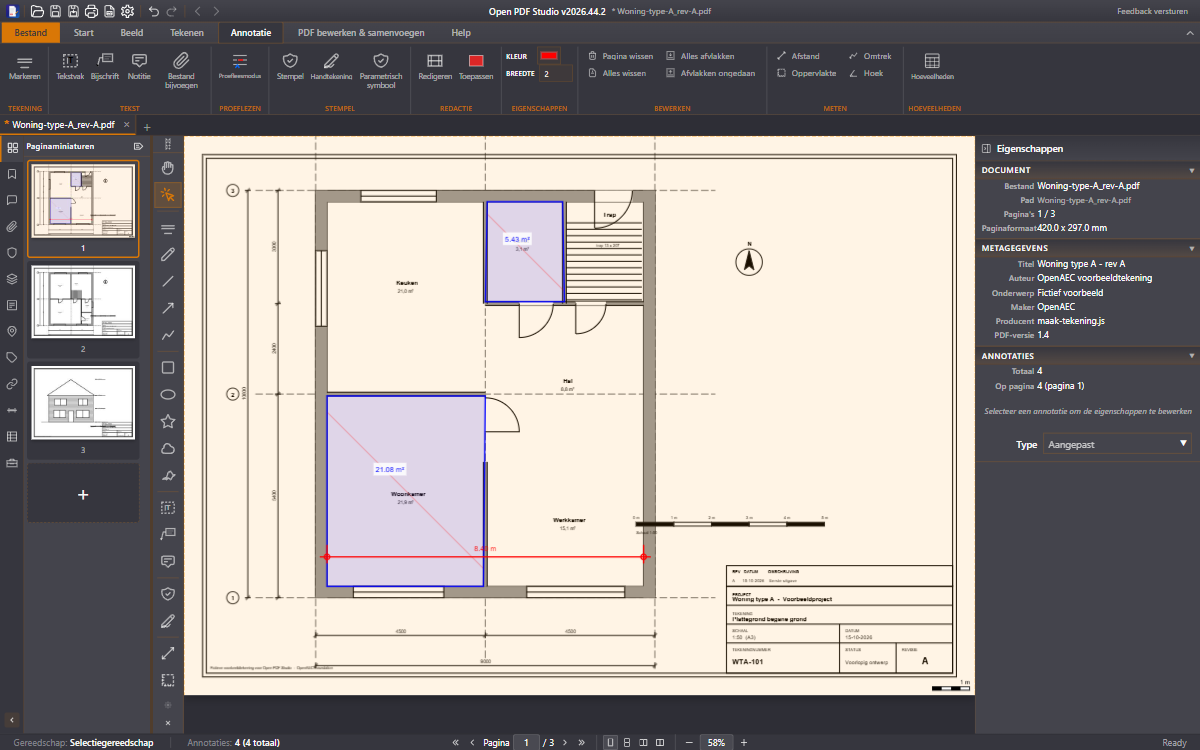This screenshot has height=750, width=1200.
Task: Choose the Handtekening signature tool
Action: click(x=331, y=67)
